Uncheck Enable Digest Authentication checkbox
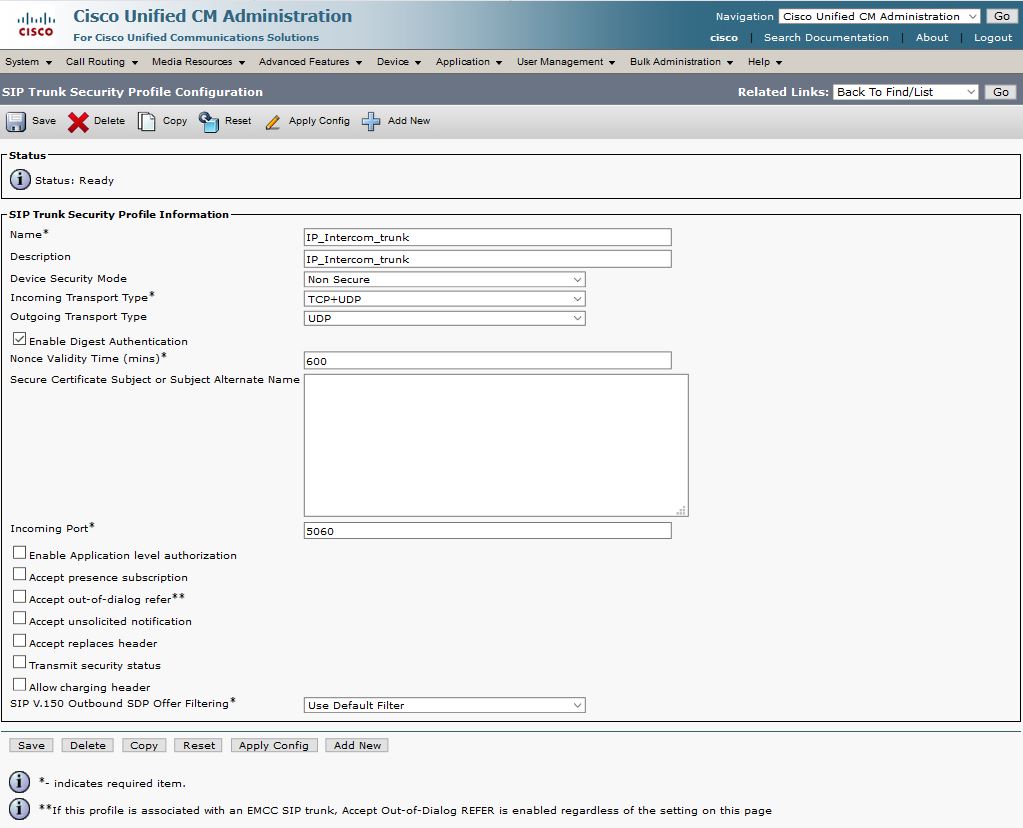 [x=20, y=340]
